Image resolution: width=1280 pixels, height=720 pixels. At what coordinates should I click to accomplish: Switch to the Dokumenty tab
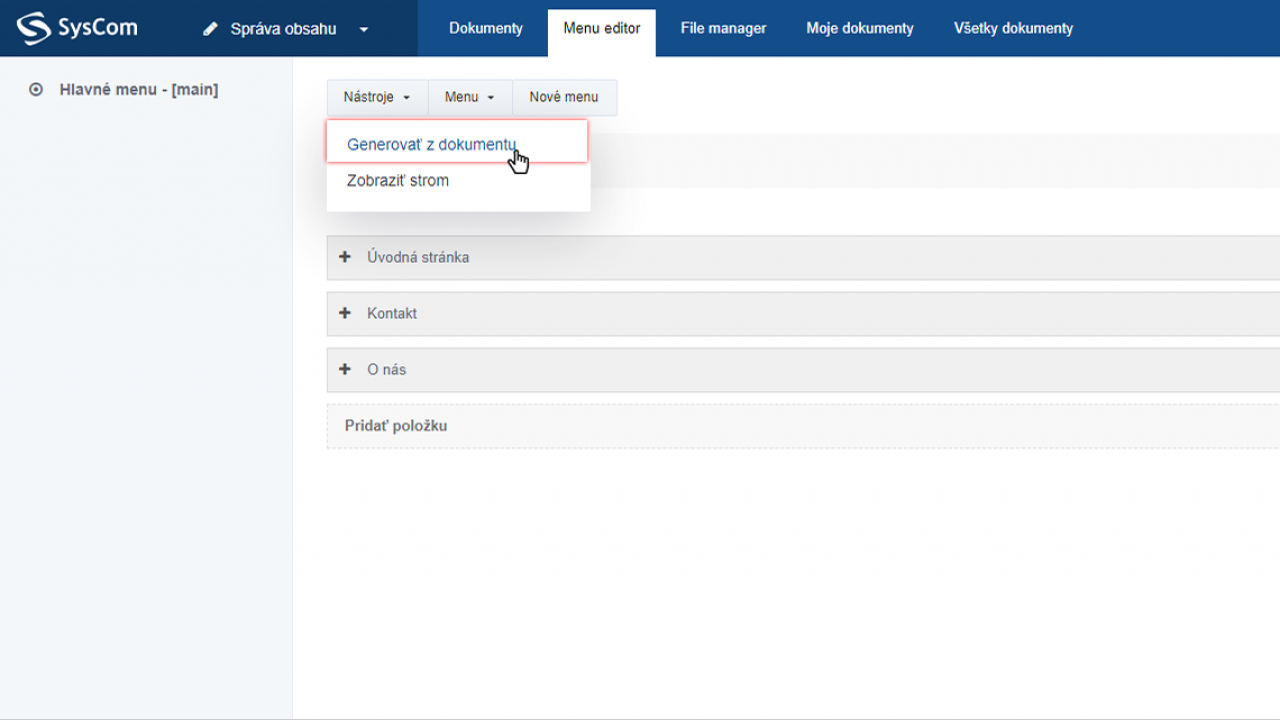(x=486, y=28)
